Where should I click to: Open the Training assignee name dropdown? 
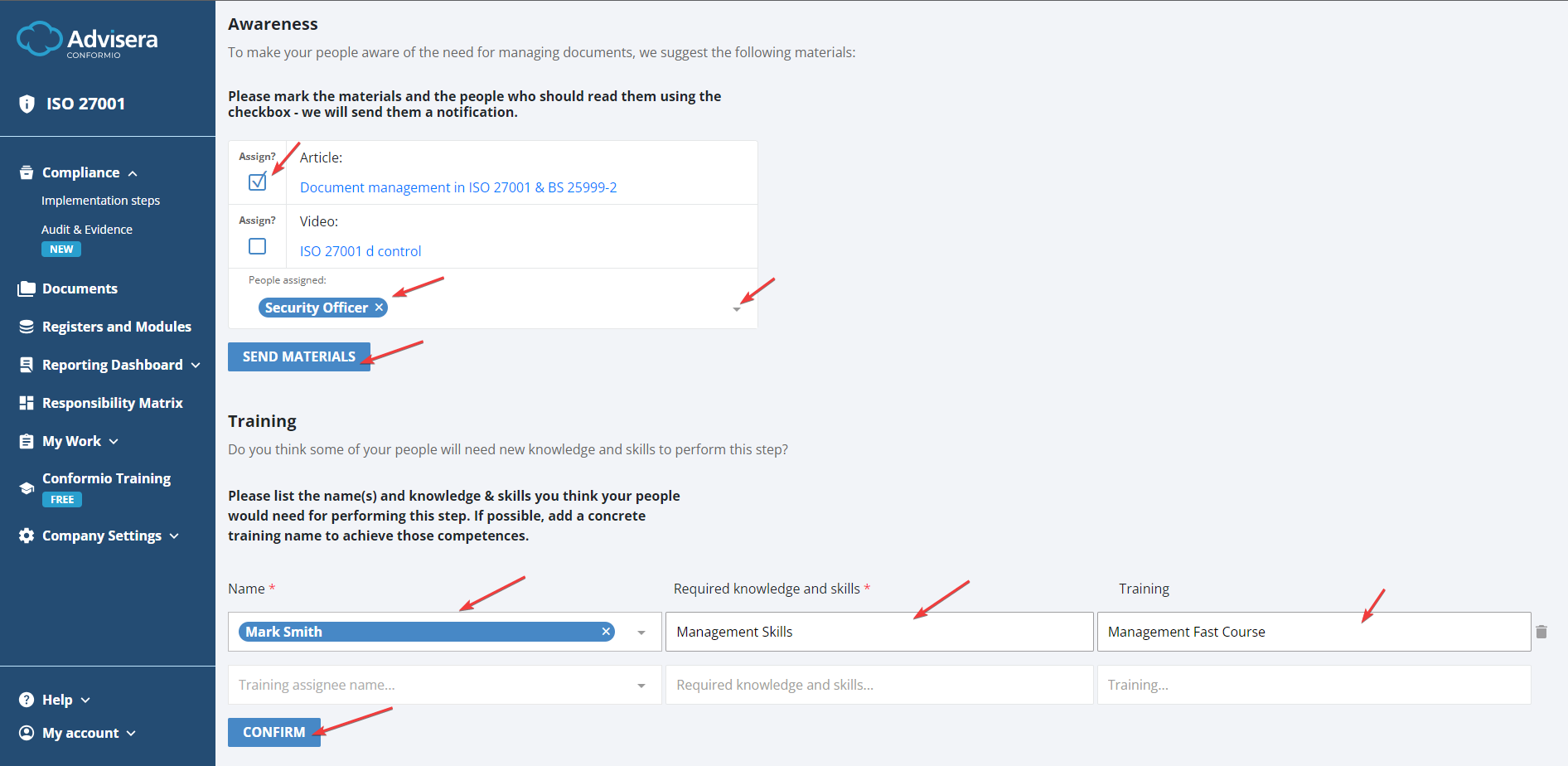(x=641, y=686)
